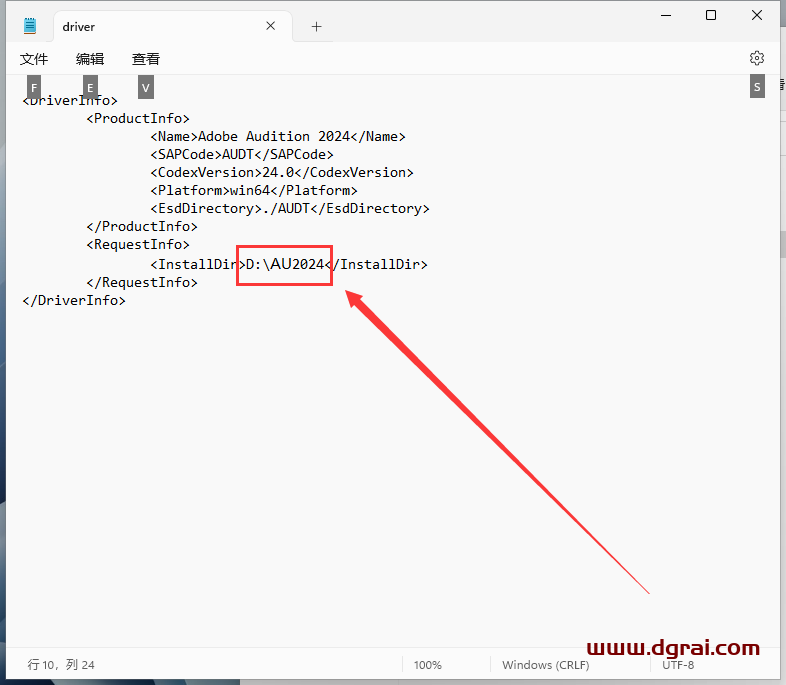Open the 查看 (View) menu
The width and height of the screenshot is (786, 685).
(146, 59)
